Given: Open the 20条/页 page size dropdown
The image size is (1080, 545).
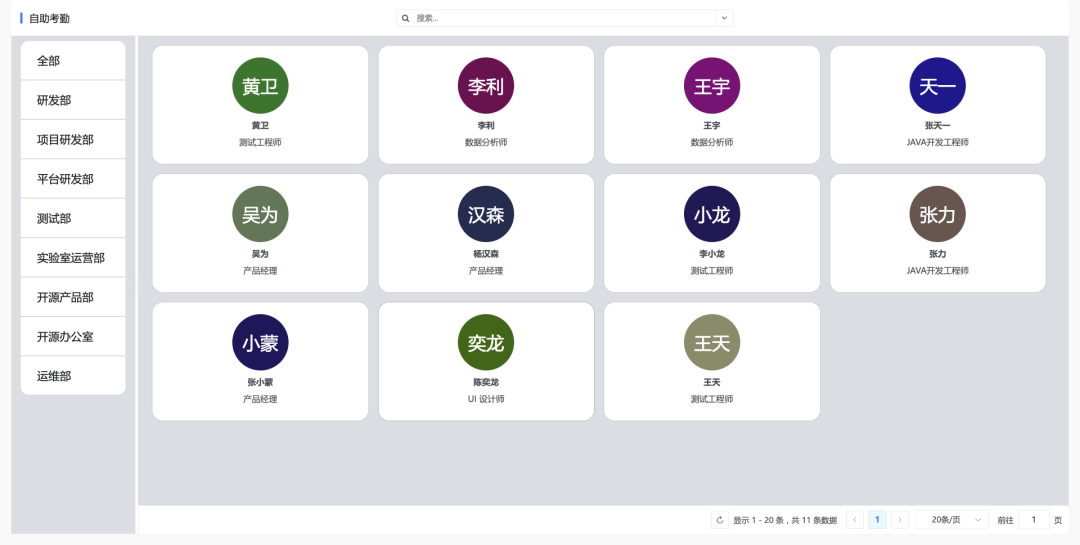Looking at the screenshot, I should point(952,520).
